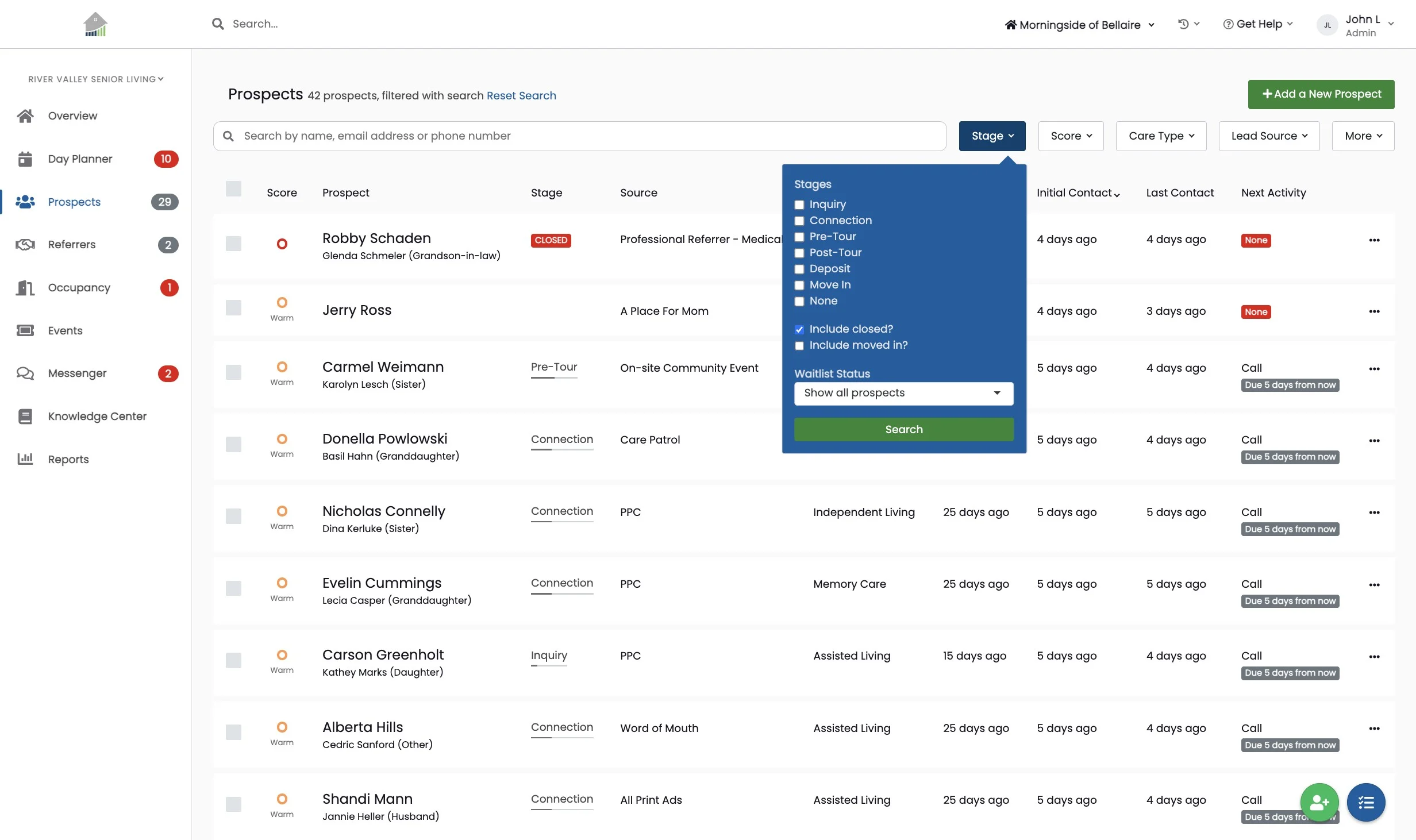This screenshot has height=840, width=1416.
Task: Check the Inquiry stage checkbox
Action: (799, 205)
